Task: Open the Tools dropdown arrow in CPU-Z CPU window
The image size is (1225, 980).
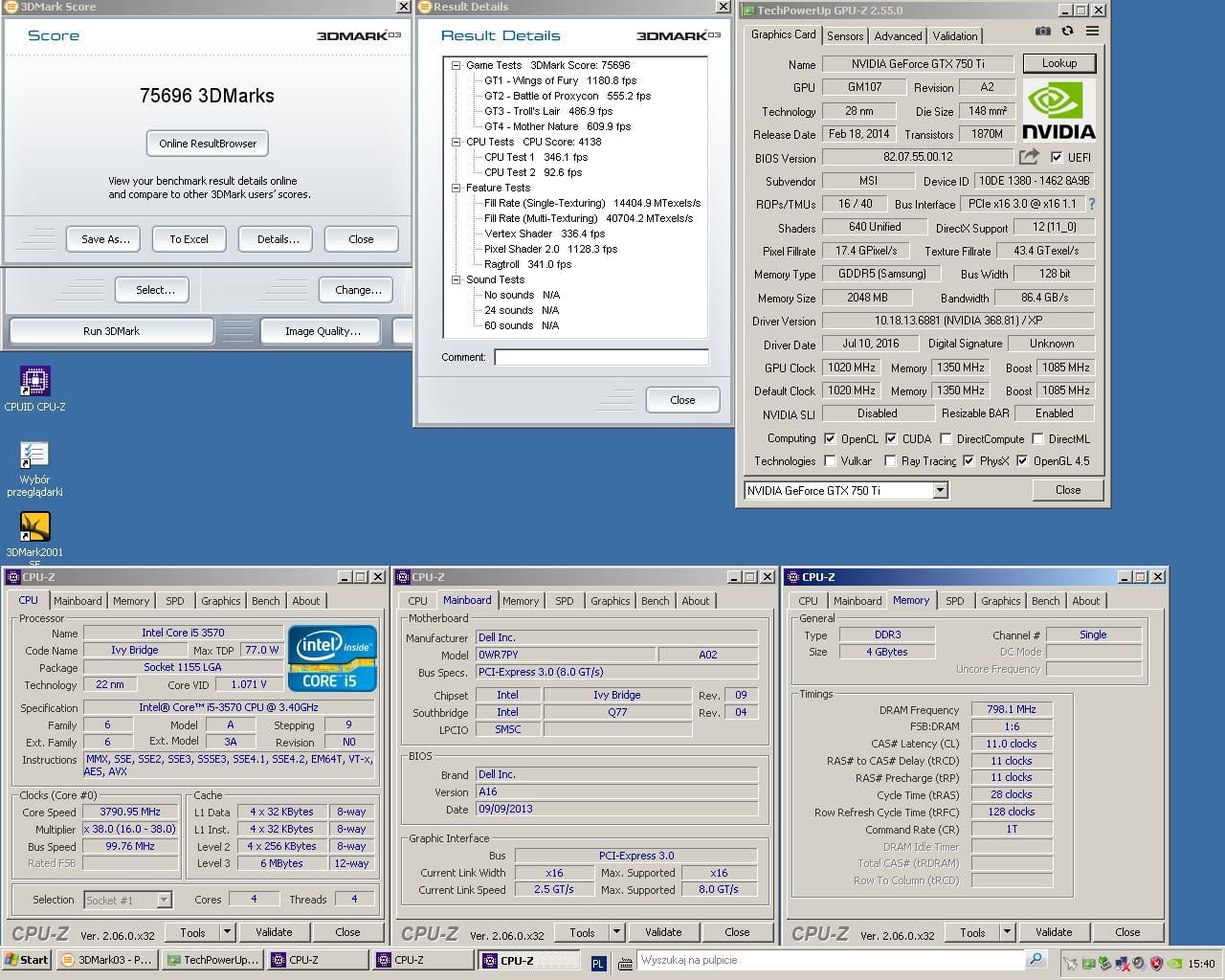Action: [x=227, y=932]
